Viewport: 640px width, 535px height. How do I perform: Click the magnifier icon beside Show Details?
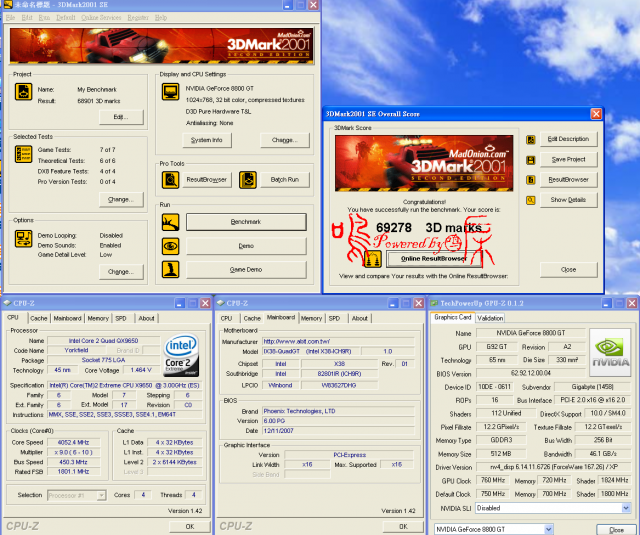[x=531, y=200]
